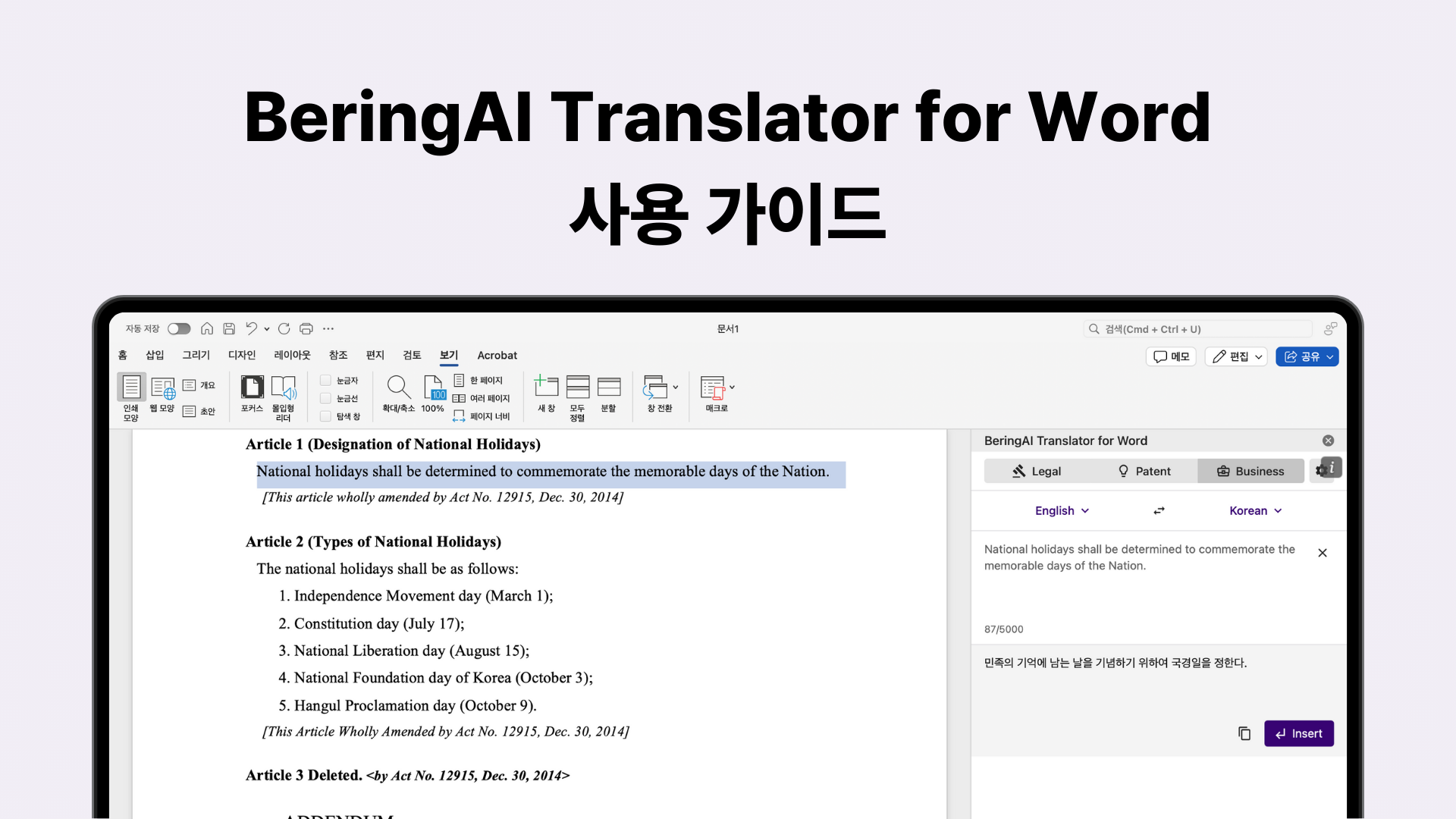Click 모두 정렬 arrange all windows
The height and width of the screenshot is (819, 1456).
tap(578, 397)
